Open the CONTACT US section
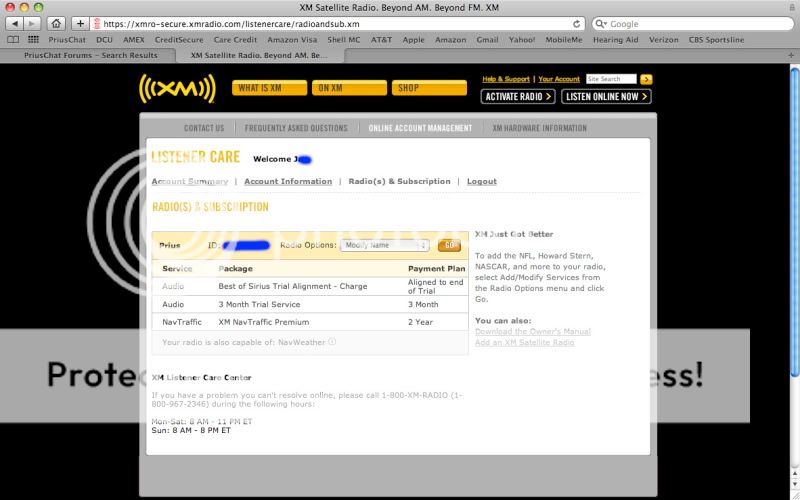The height and width of the screenshot is (500, 800). click(x=204, y=128)
